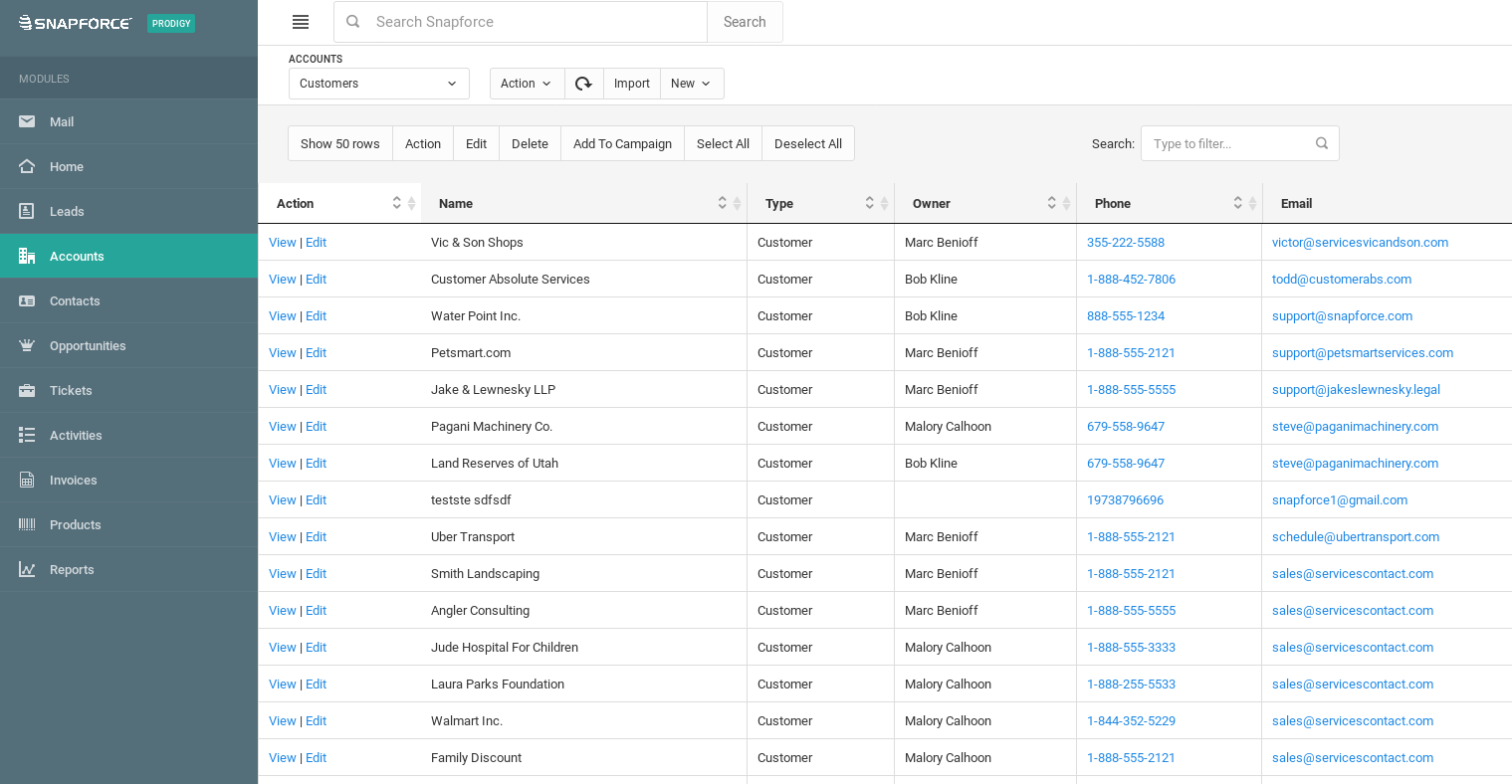
Task: Click the Accounts building icon in sidebar
Action: 27,256
